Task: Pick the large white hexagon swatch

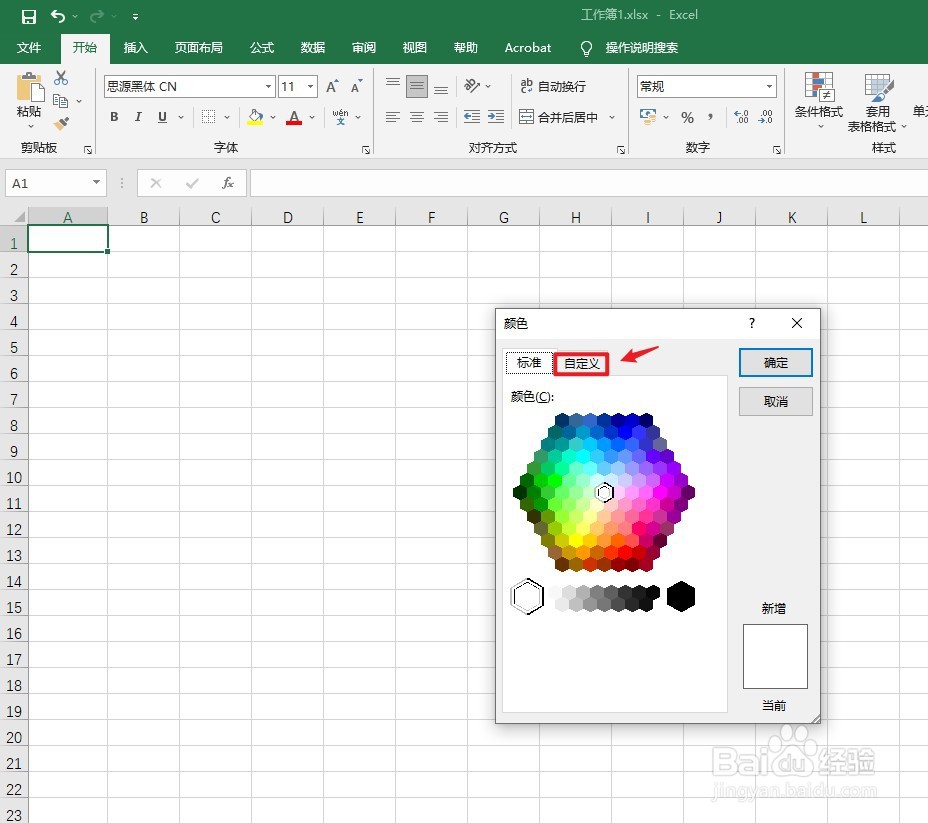Action: [527, 596]
